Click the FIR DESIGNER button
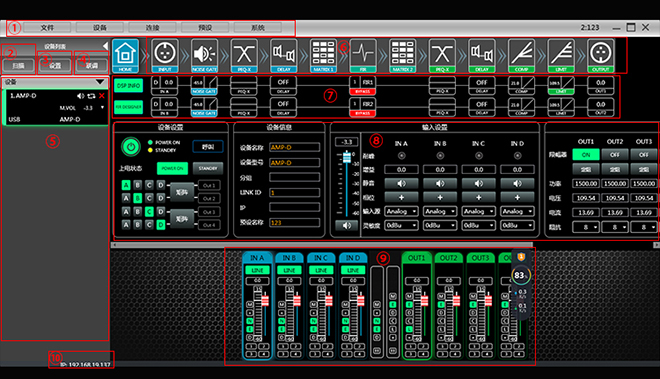The image size is (660, 379). 128,107
